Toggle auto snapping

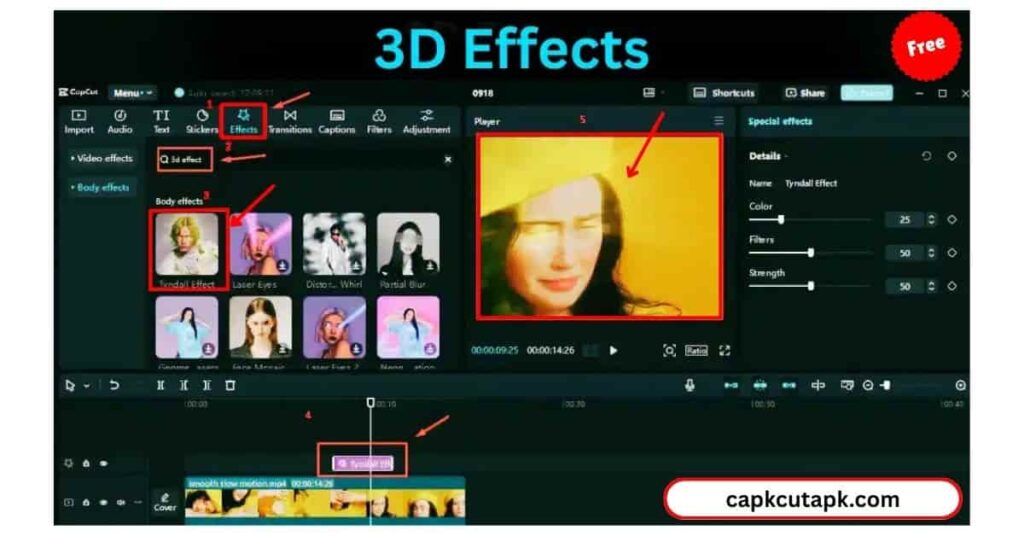760,386
